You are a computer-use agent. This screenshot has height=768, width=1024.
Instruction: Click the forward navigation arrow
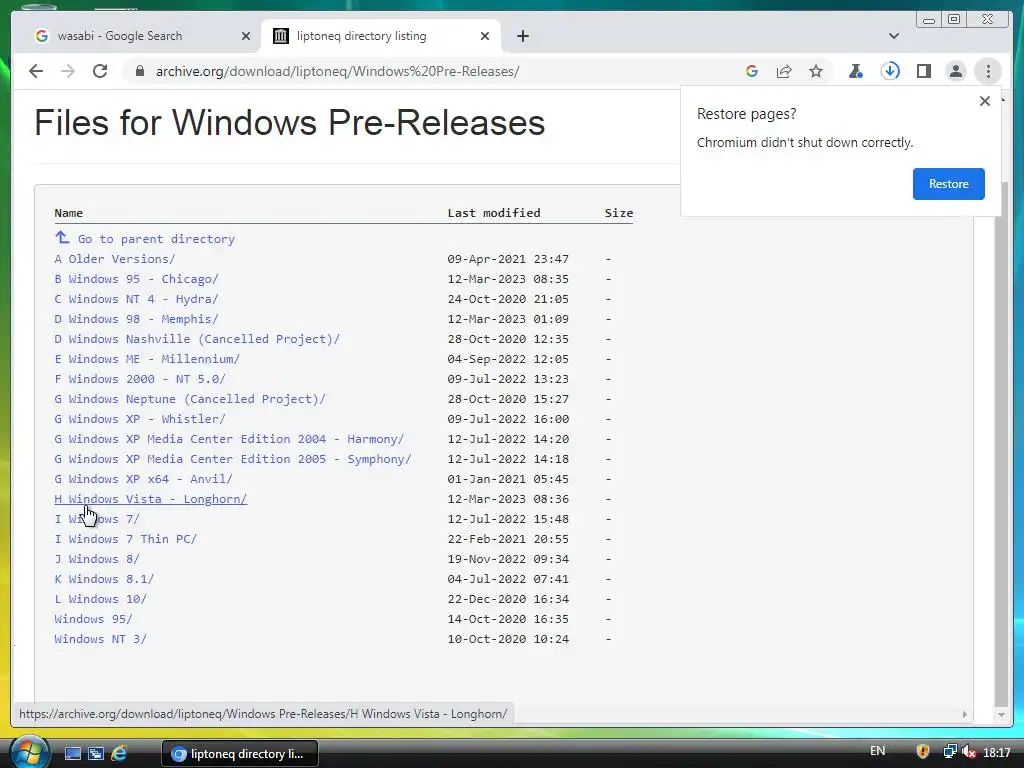pyautogui.click(x=68, y=71)
